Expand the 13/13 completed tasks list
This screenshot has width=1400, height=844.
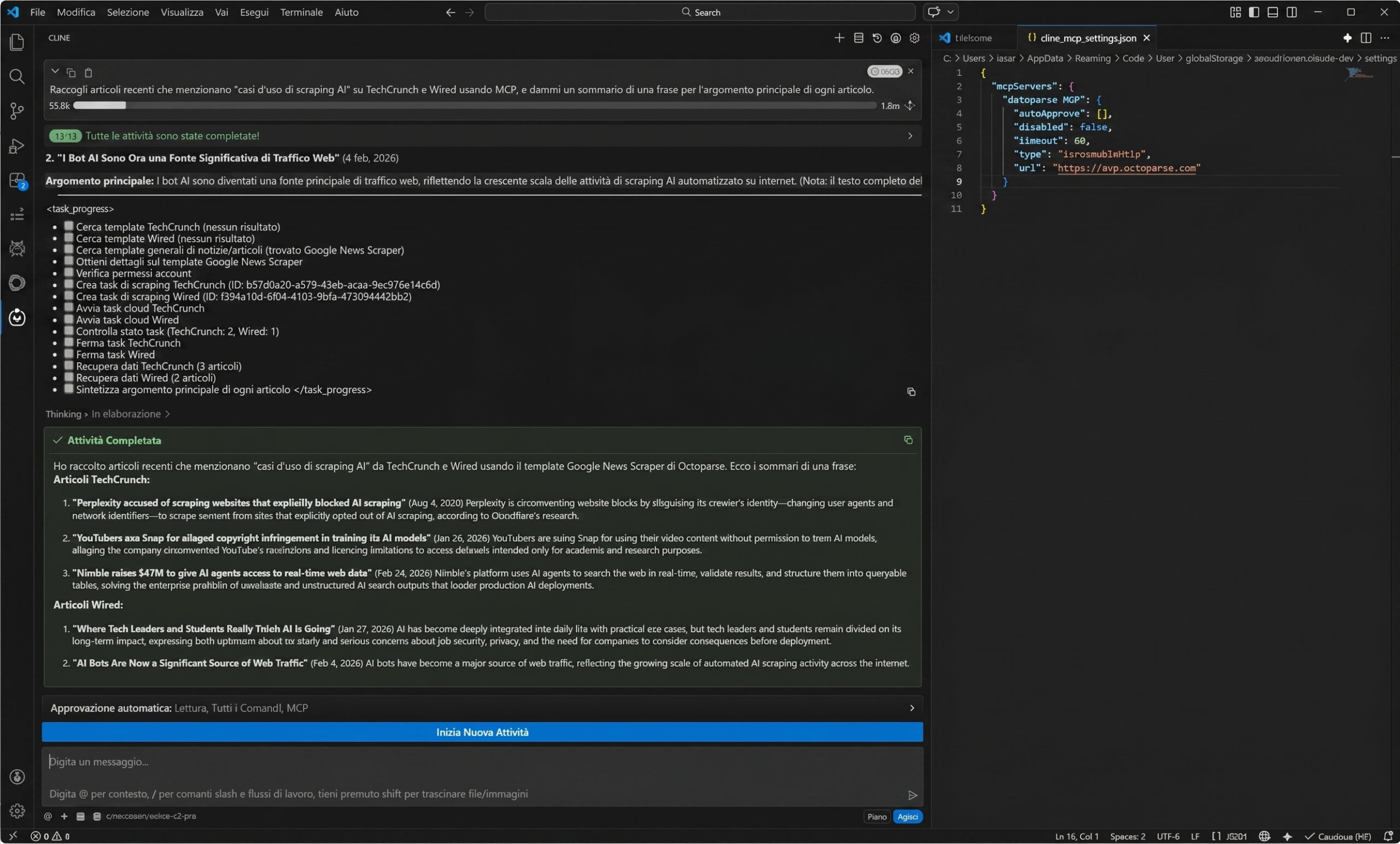[x=909, y=136]
